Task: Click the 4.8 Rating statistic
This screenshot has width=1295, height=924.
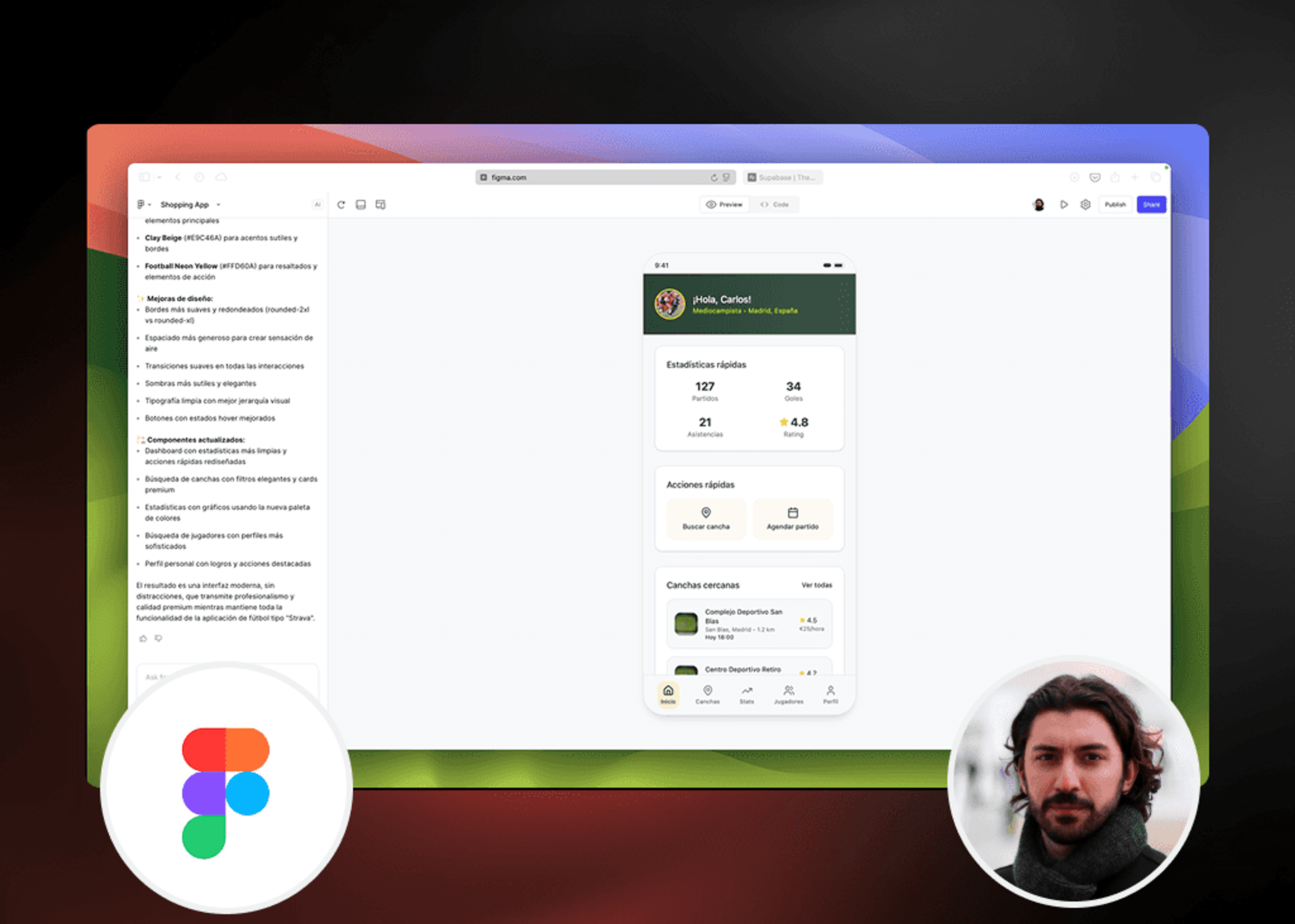Action: [794, 427]
